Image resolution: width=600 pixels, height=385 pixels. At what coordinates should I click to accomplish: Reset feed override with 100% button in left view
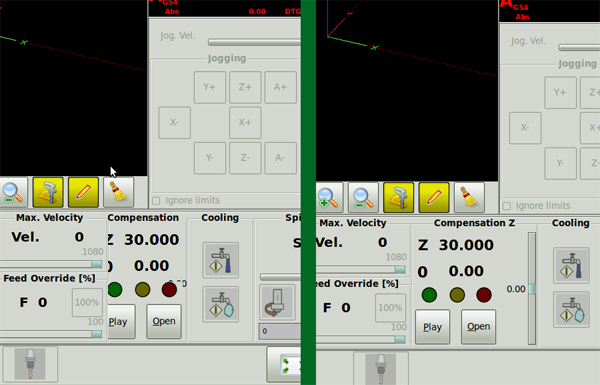coord(87,302)
